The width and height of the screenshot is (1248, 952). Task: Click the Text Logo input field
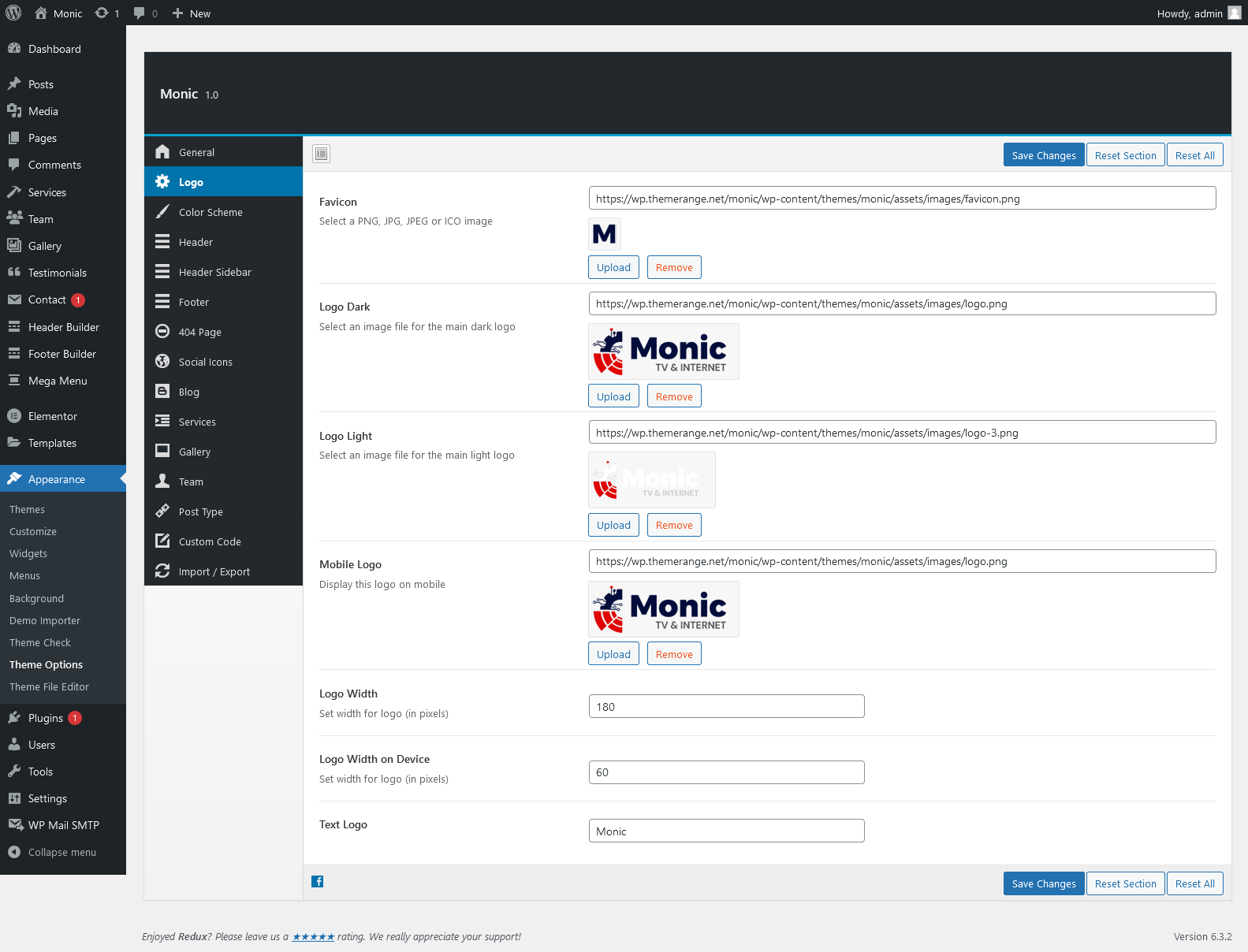[726, 831]
